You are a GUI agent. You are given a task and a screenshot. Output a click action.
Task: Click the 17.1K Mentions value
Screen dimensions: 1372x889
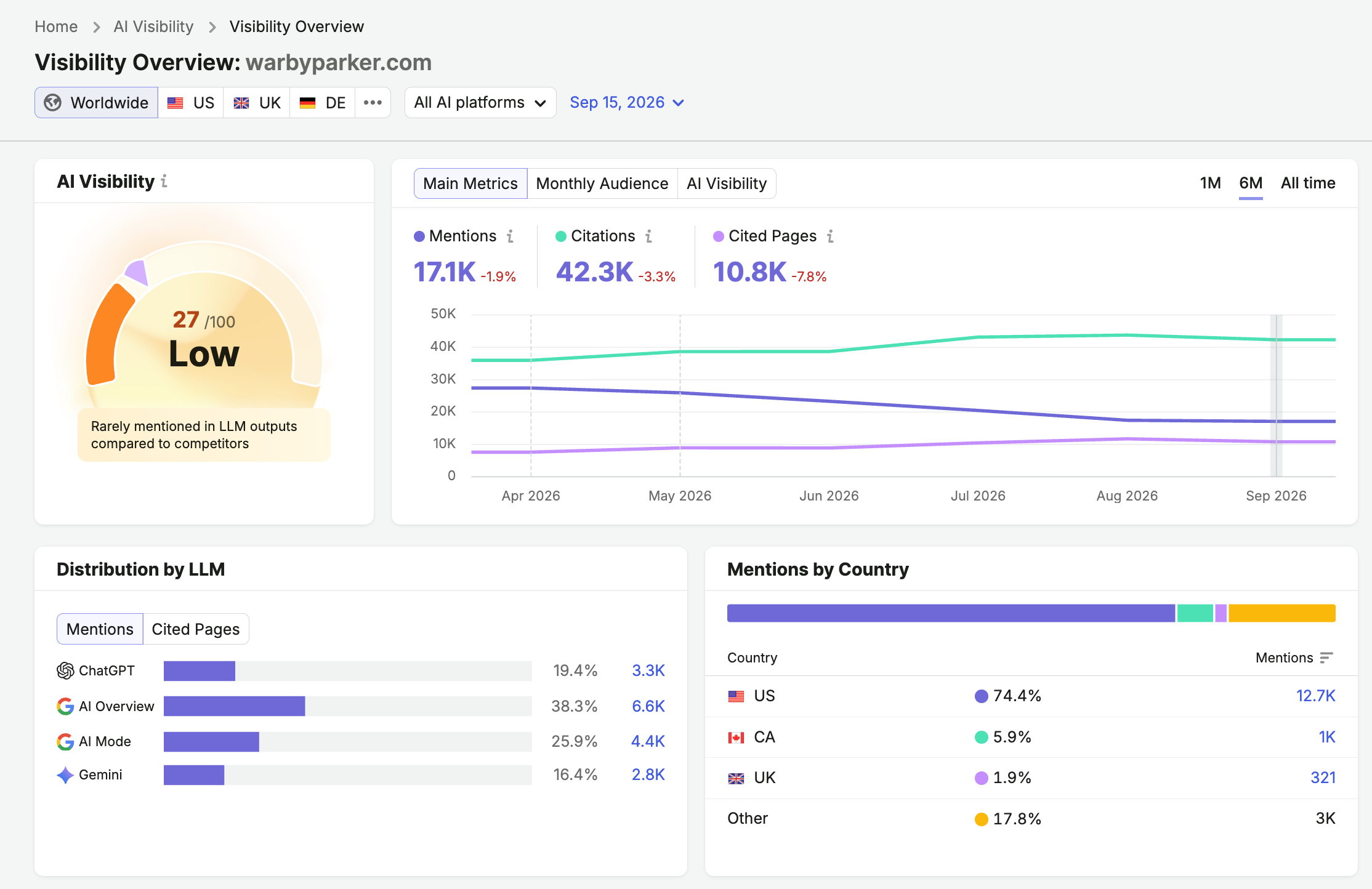(445, 272)
